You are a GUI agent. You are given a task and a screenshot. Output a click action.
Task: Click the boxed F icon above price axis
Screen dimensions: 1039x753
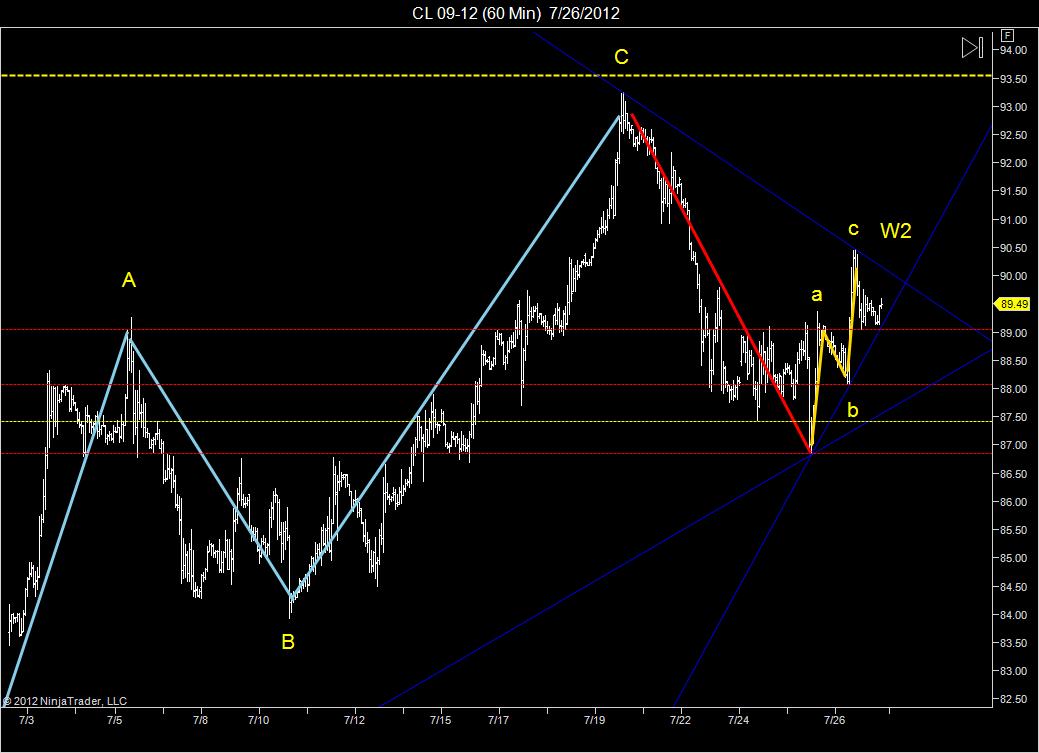point(1007,35)
